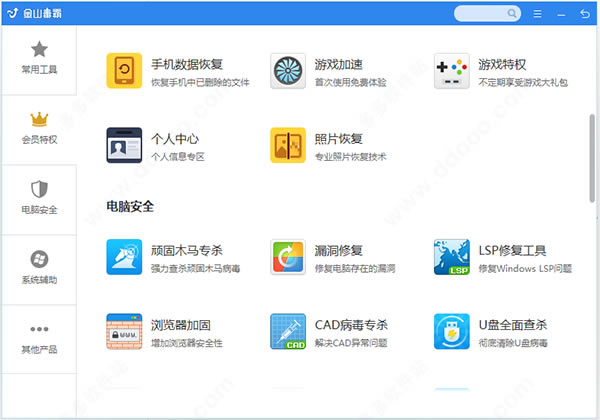Launch the CAD病毒专杀 syringe icon

tap(288, 331)
